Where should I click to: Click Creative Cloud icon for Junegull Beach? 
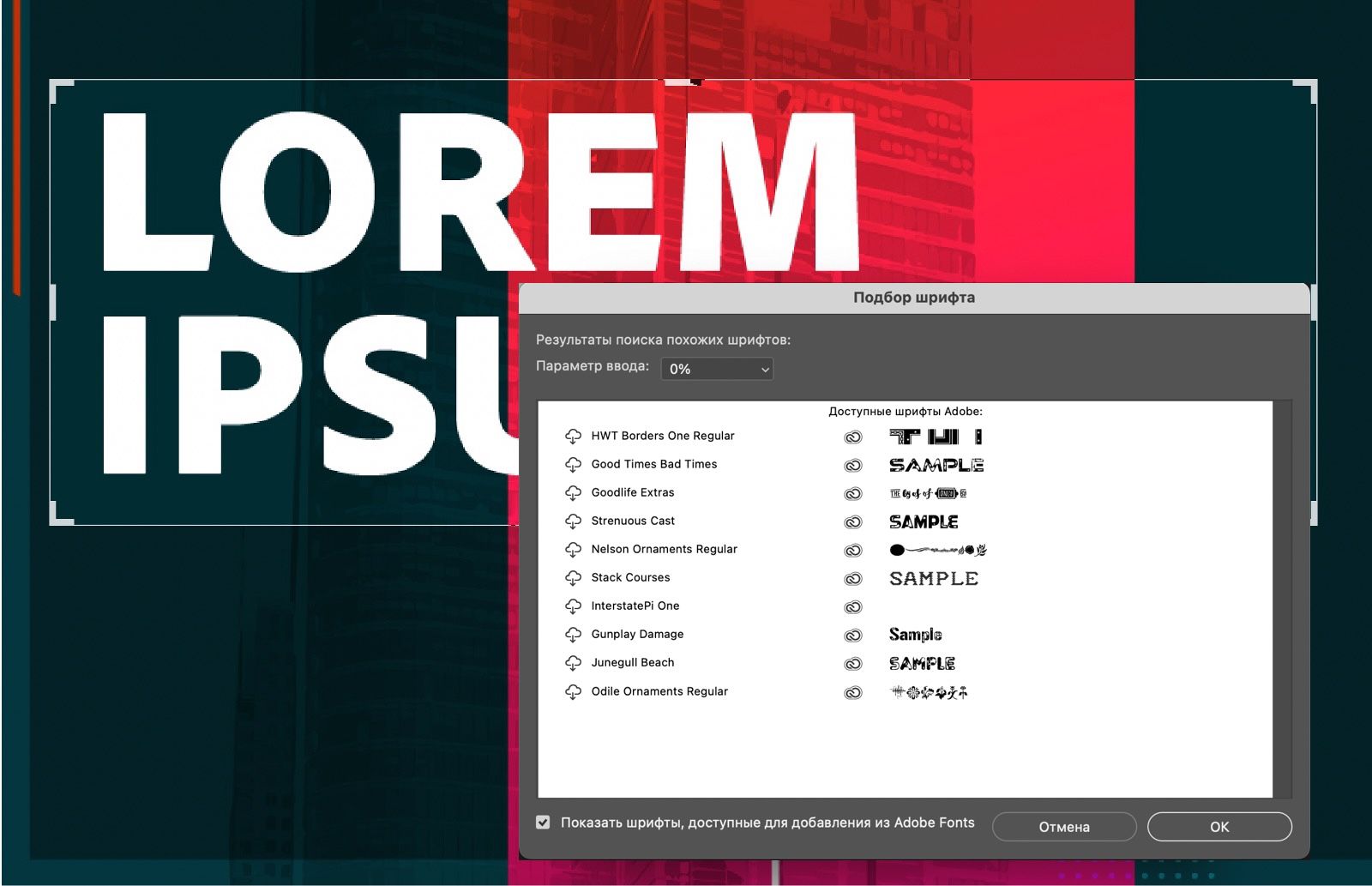click(853, 664)
